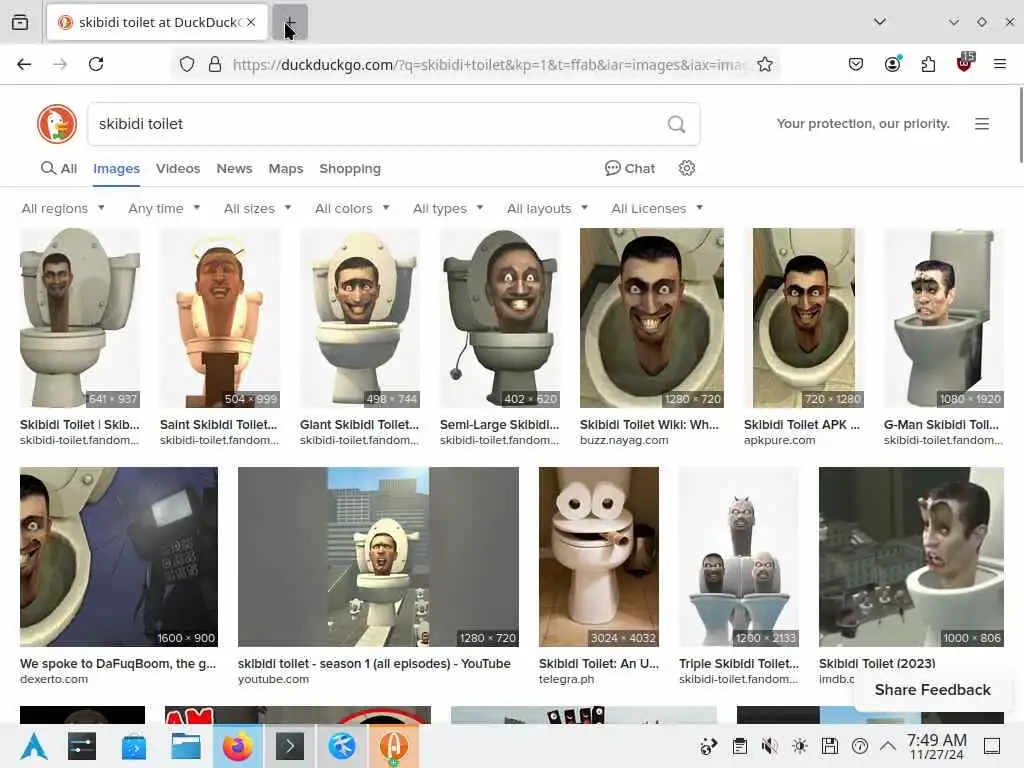
Task: Switch to the Maps tab
Action: coord(285,168)
